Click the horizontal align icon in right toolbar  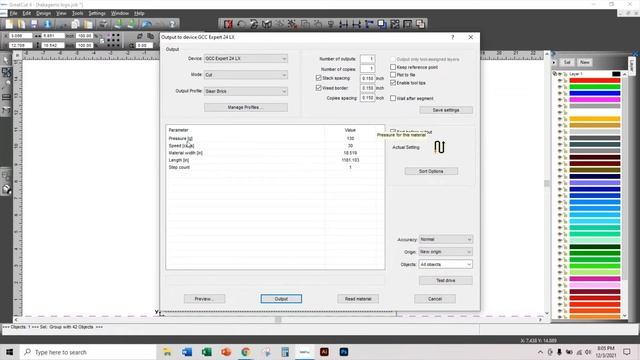pyautogui.click(x=344, y=24)
